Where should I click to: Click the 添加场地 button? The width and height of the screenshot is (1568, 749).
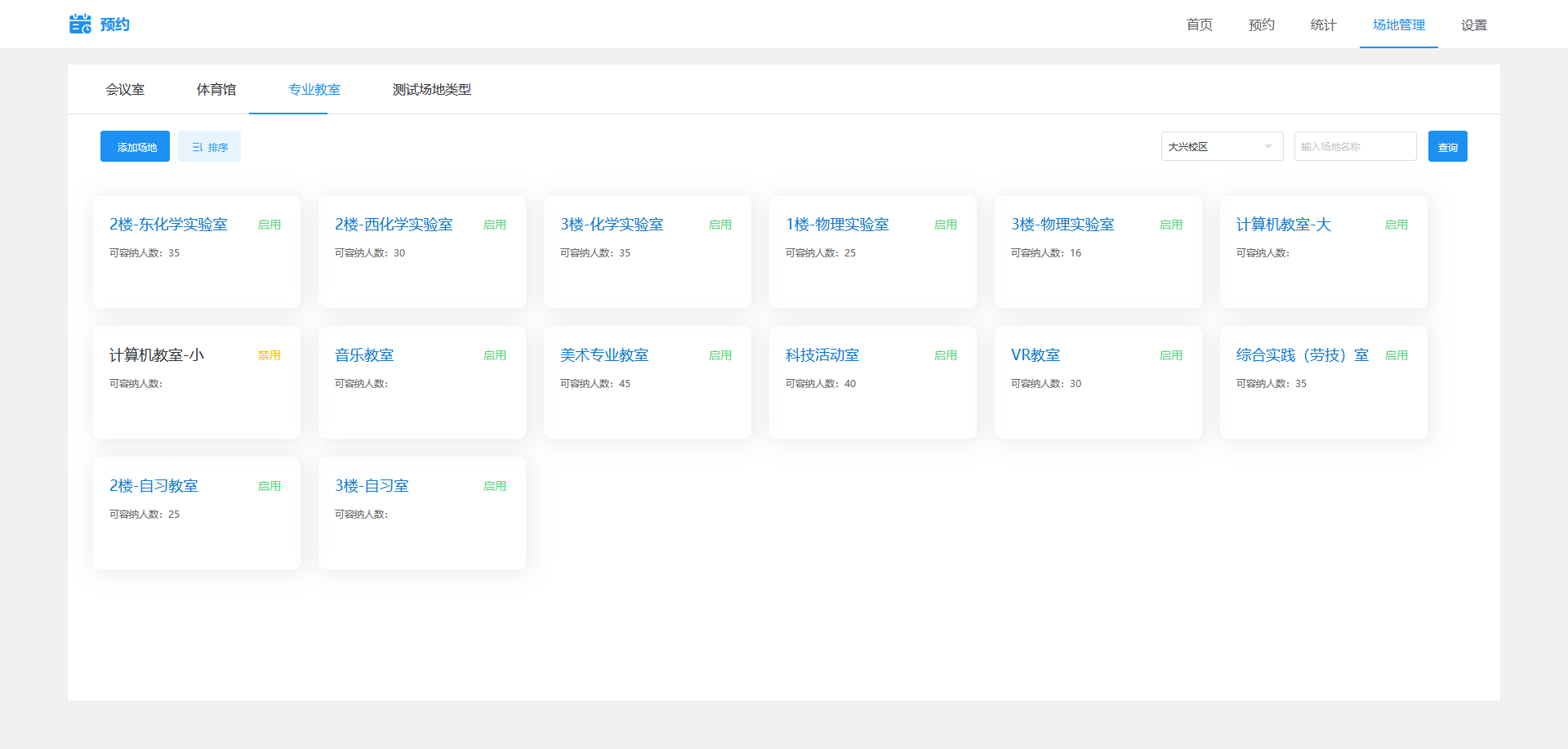click(135, 147)
